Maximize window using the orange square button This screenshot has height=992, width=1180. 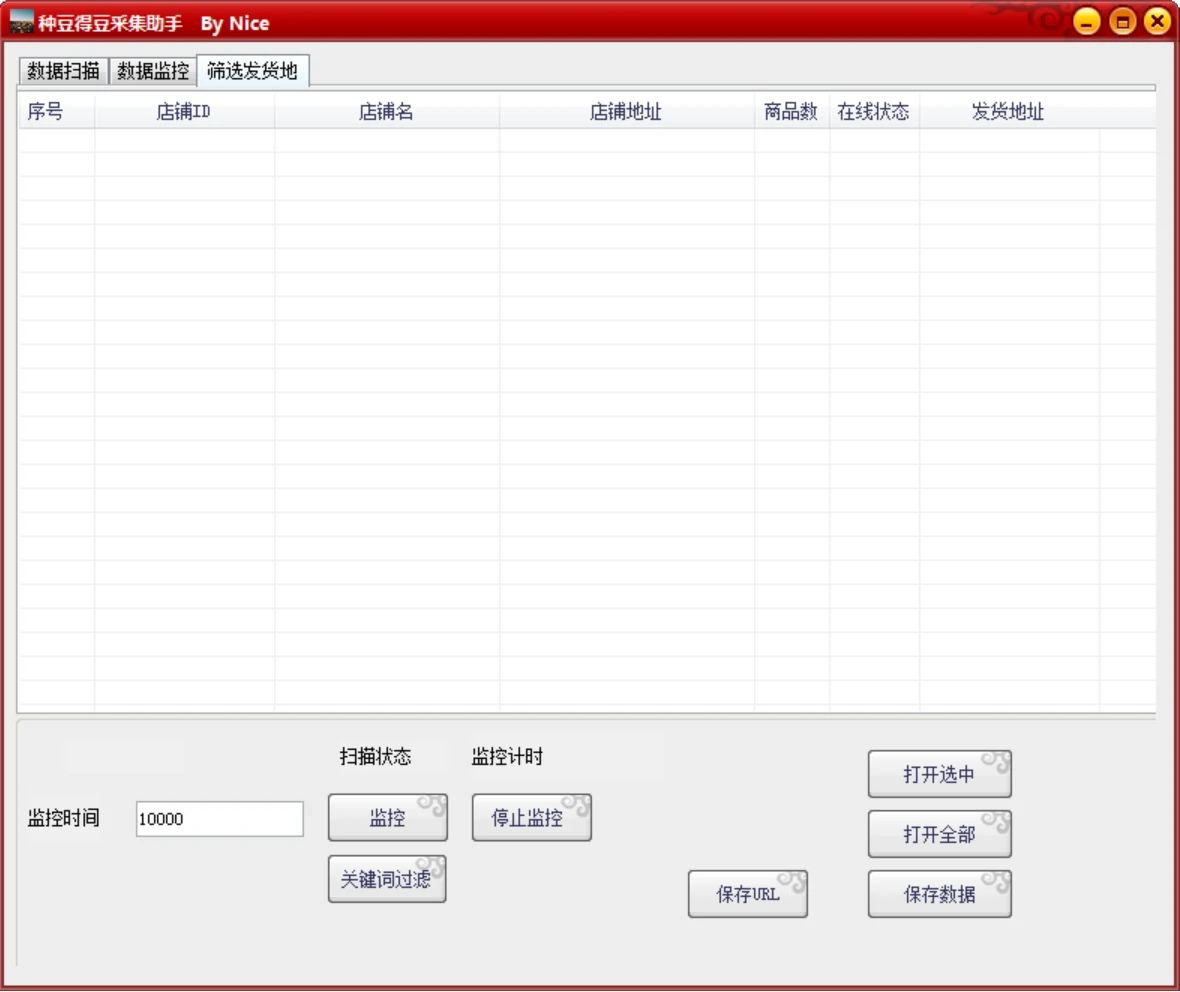(1122, 22)
